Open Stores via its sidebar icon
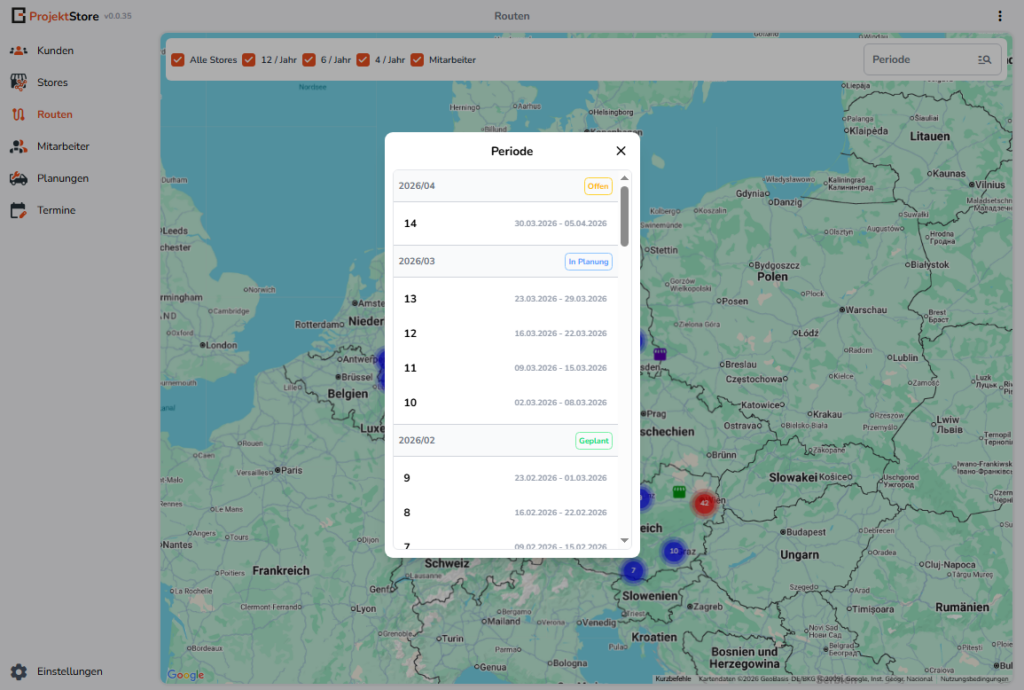The image size is (1024, 690). click(18, 82)
